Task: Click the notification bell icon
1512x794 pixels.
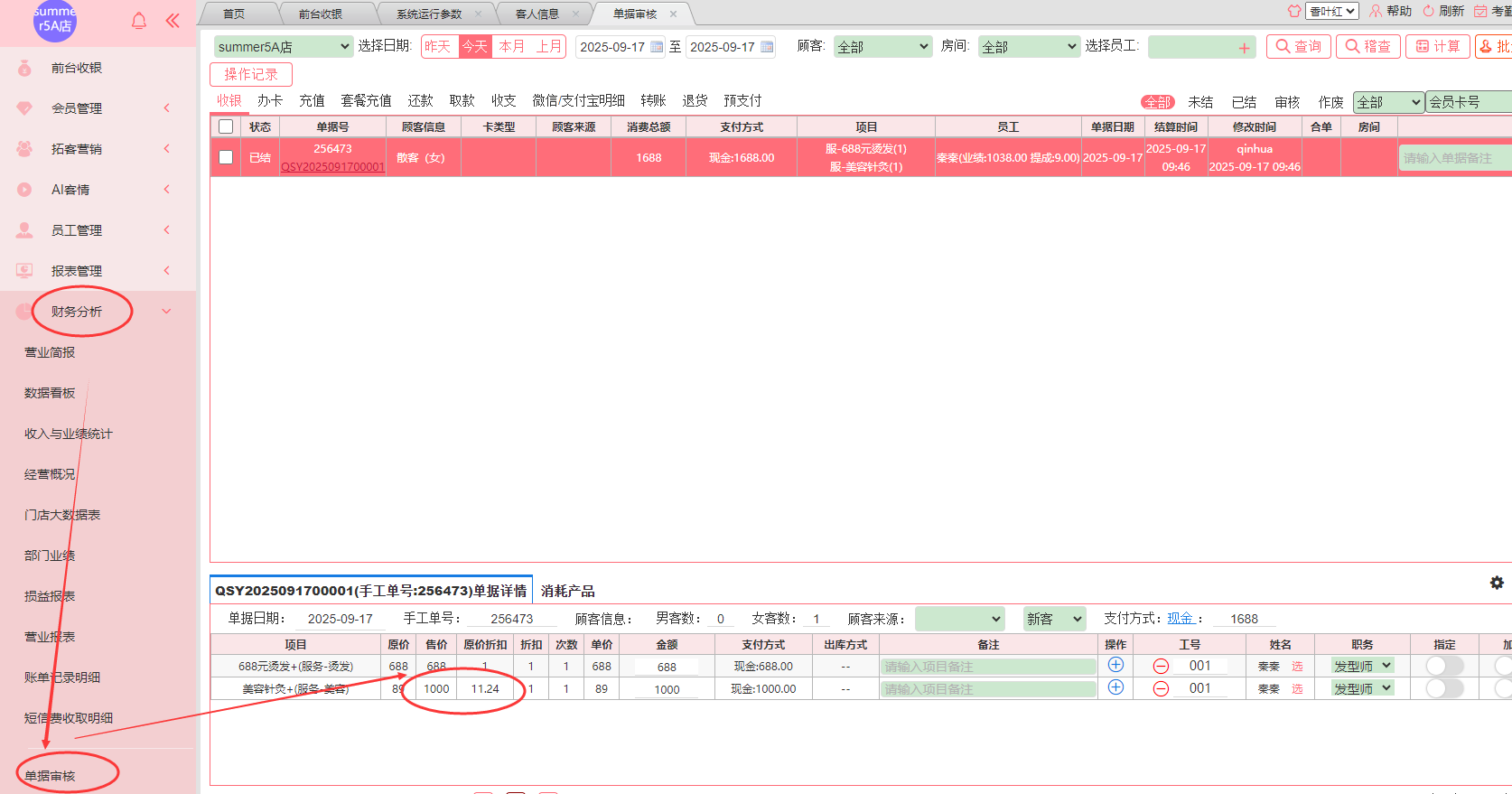Action: 139,21
